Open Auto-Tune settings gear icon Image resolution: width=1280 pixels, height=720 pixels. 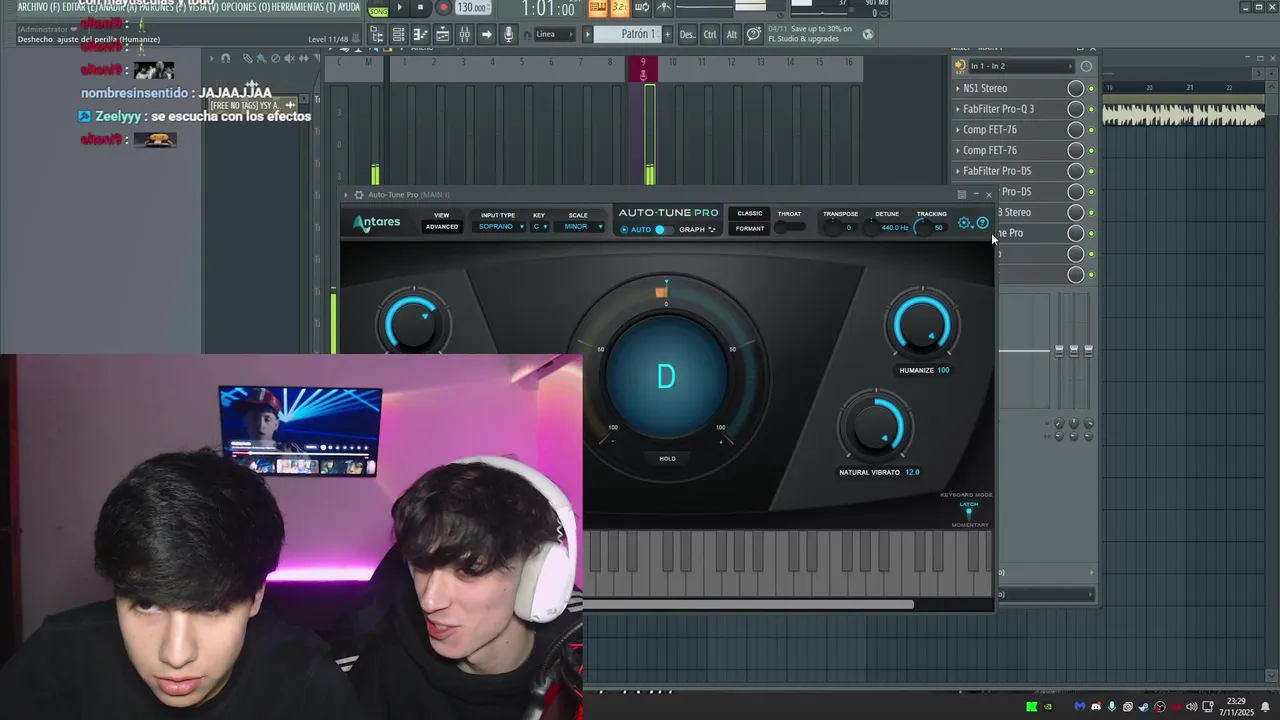(x=964, y=223)
